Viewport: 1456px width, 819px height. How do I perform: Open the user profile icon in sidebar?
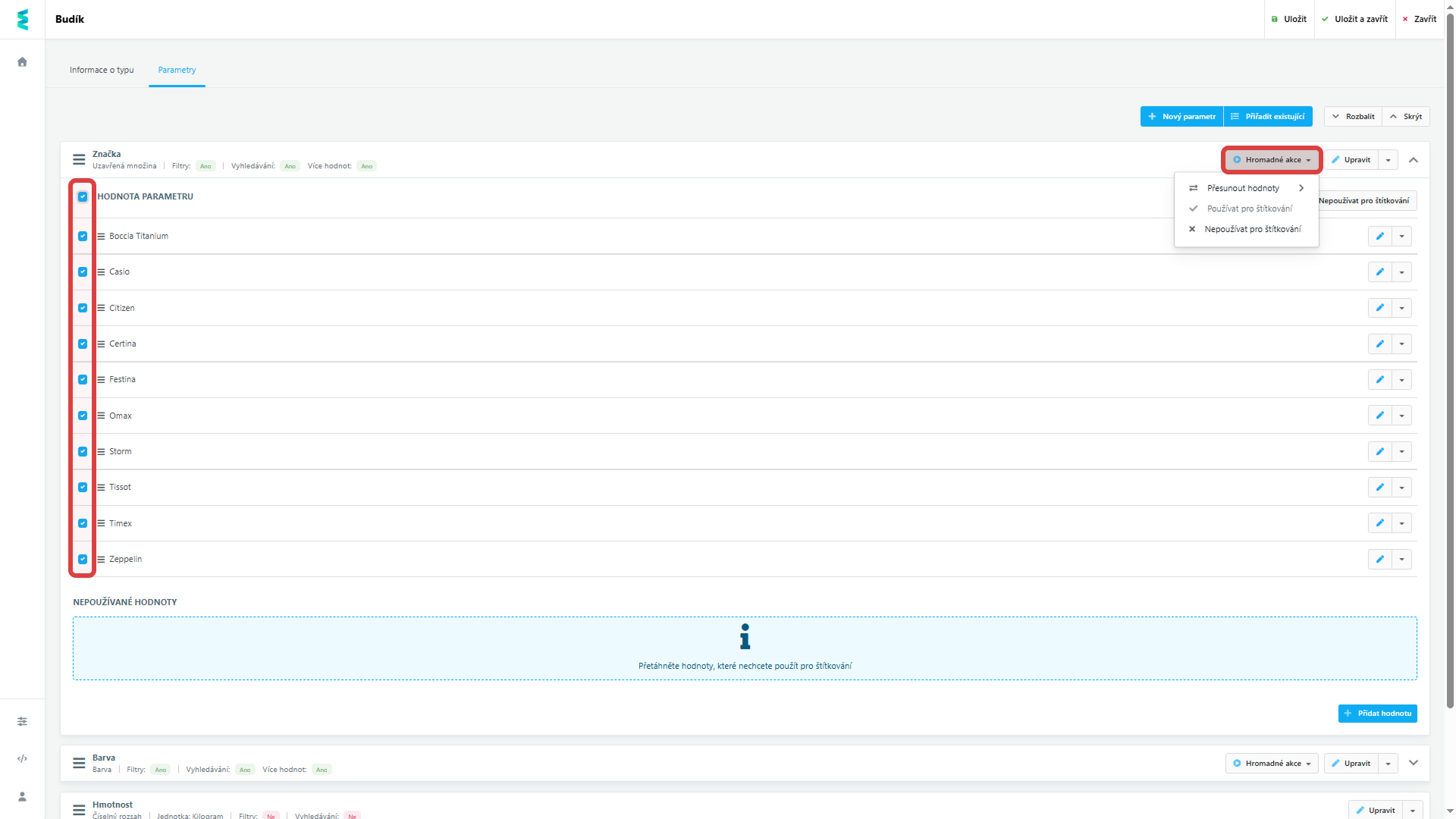22,796
